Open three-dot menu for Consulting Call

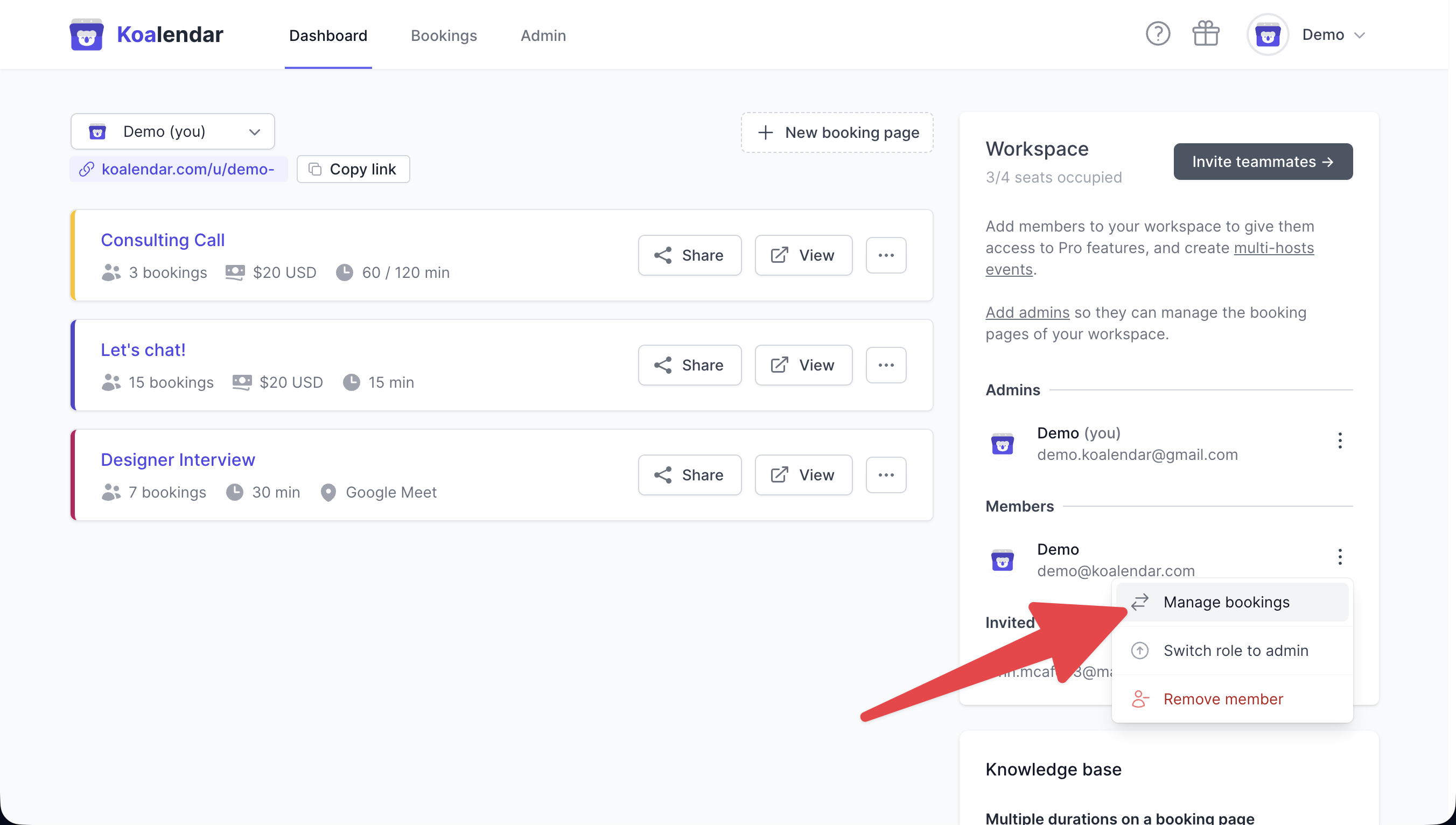885,255
